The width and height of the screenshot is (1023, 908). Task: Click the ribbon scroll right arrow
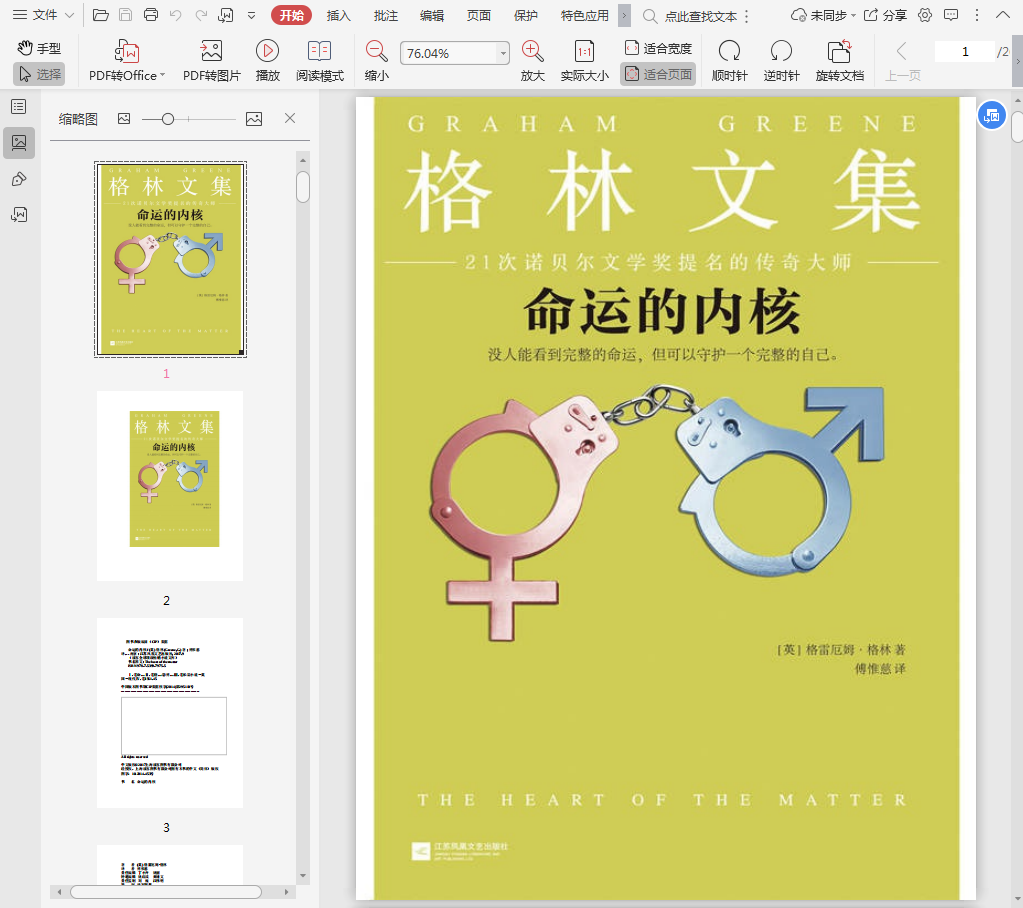point(1018,60)
